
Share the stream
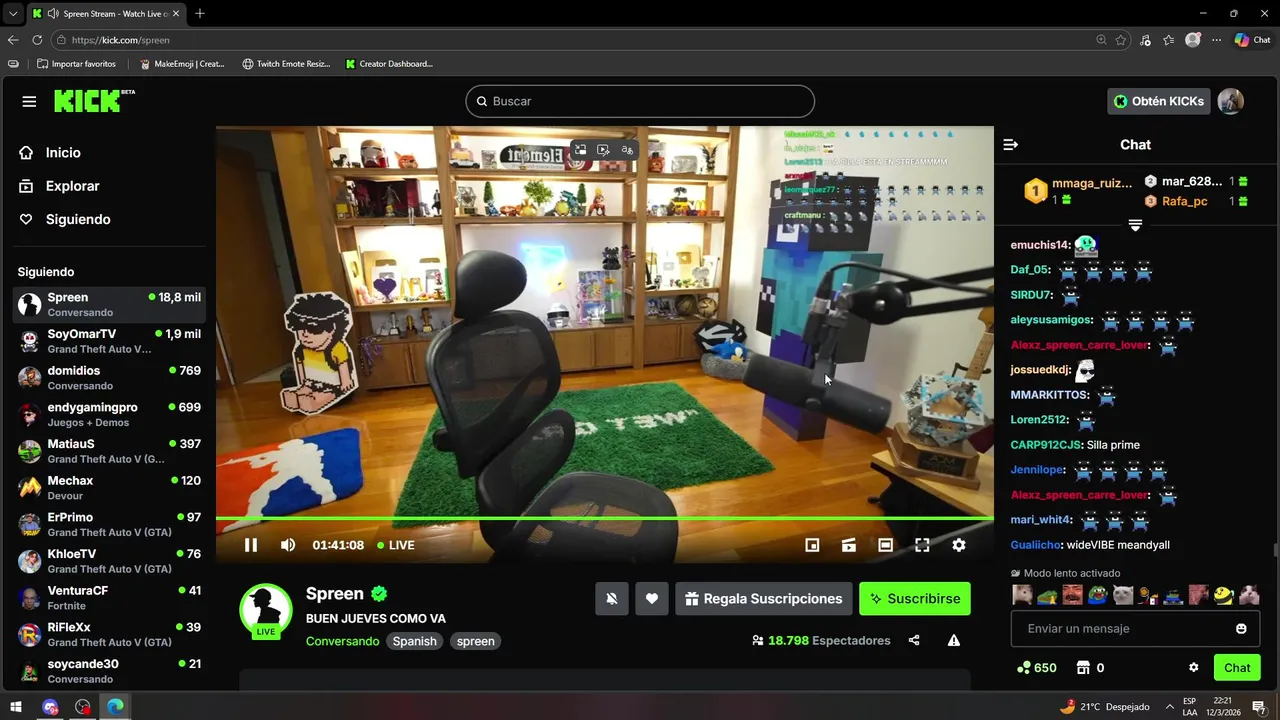[914, 641]
